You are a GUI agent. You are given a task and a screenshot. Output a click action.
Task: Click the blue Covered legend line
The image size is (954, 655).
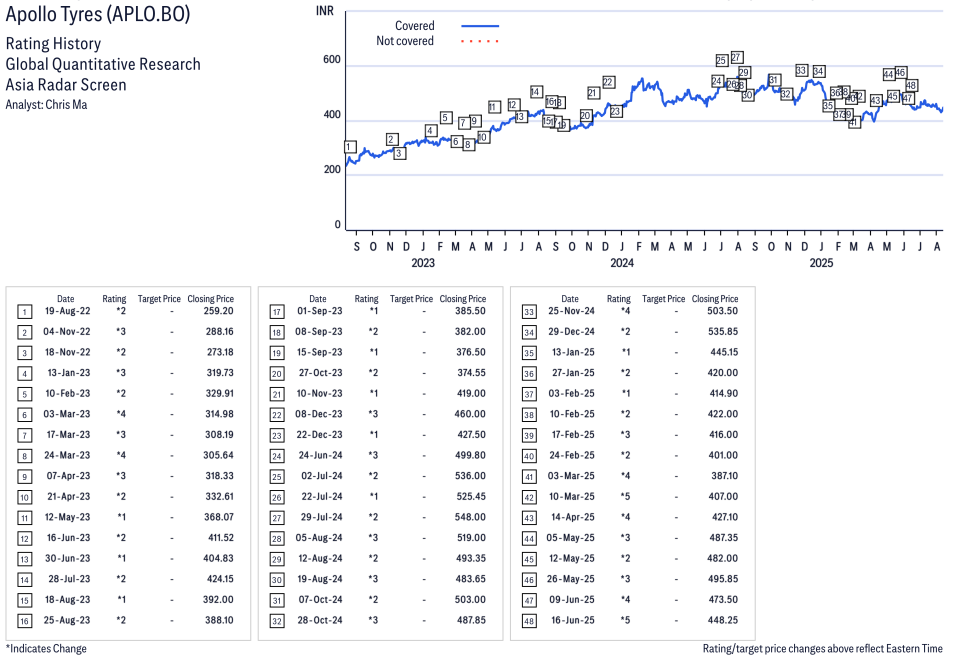480,26
